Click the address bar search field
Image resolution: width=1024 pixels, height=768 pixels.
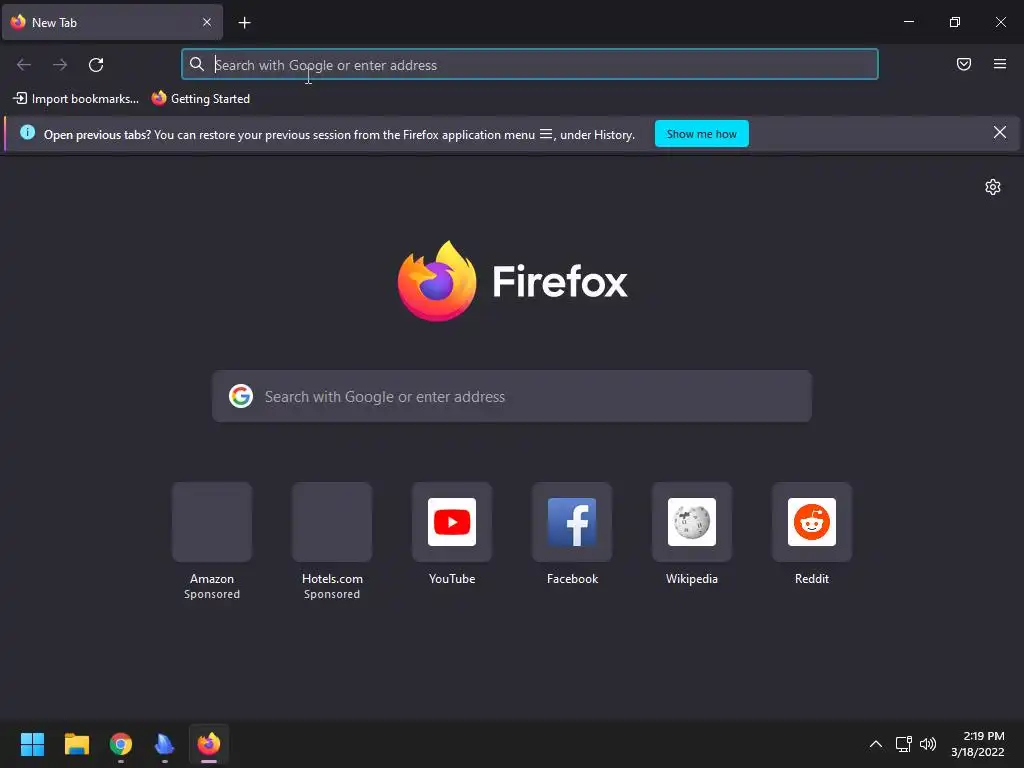click(530, 64)
